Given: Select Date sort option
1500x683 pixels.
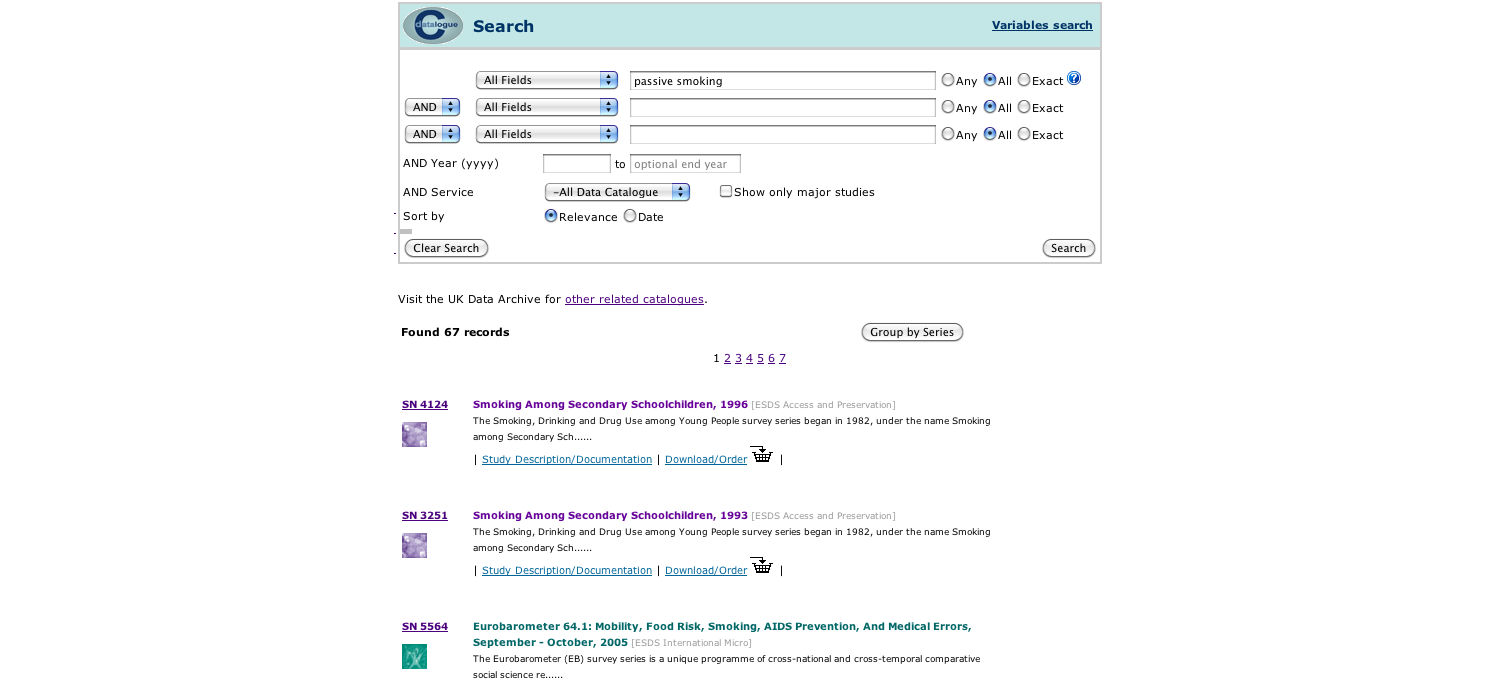Looking at the screenshot, I should pyautogui.click(x=630, y=216).
